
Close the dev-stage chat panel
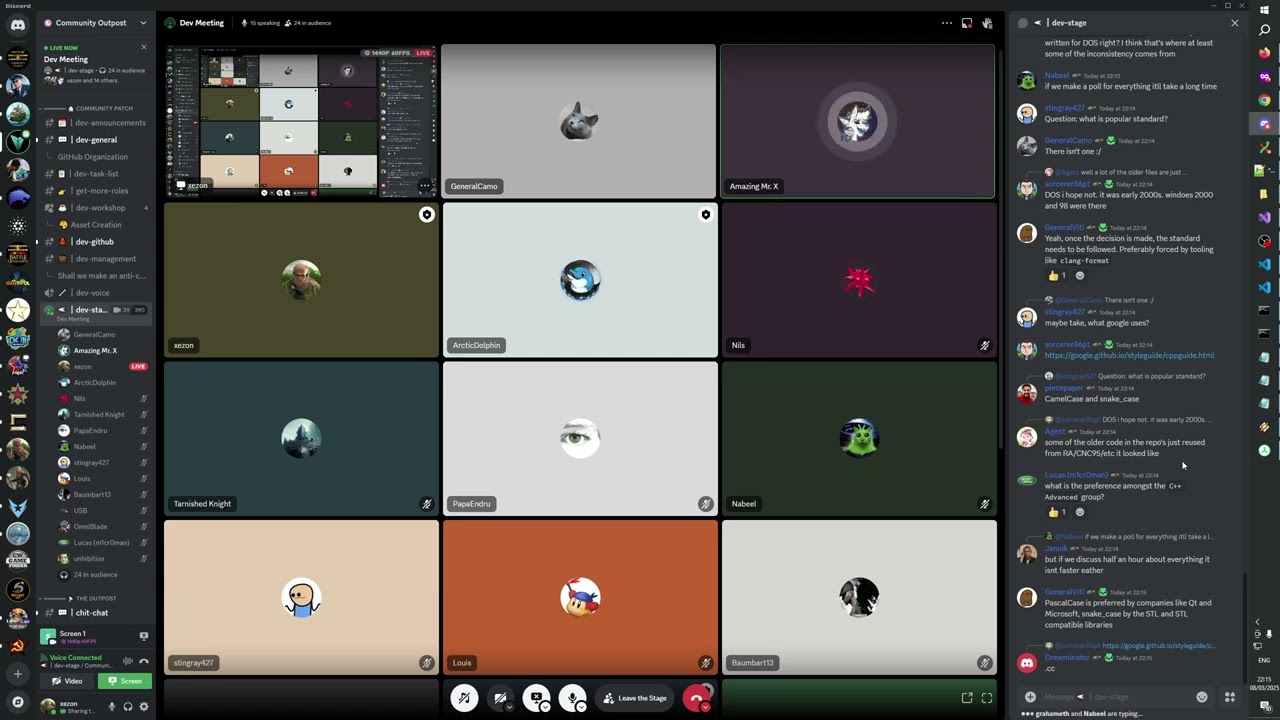[1234, 23]
